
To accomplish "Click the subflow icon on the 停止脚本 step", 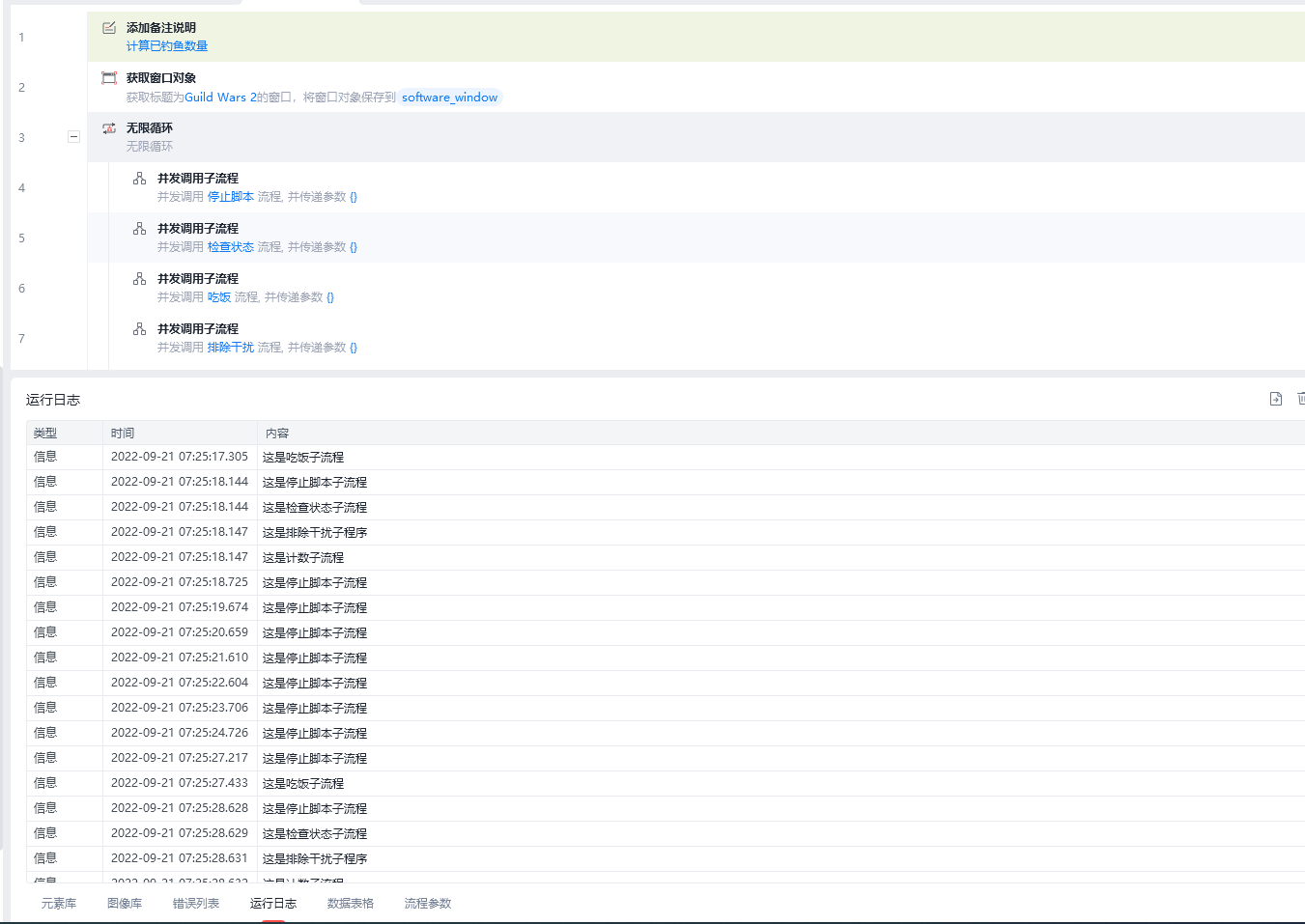I will [x=140, y=179].
